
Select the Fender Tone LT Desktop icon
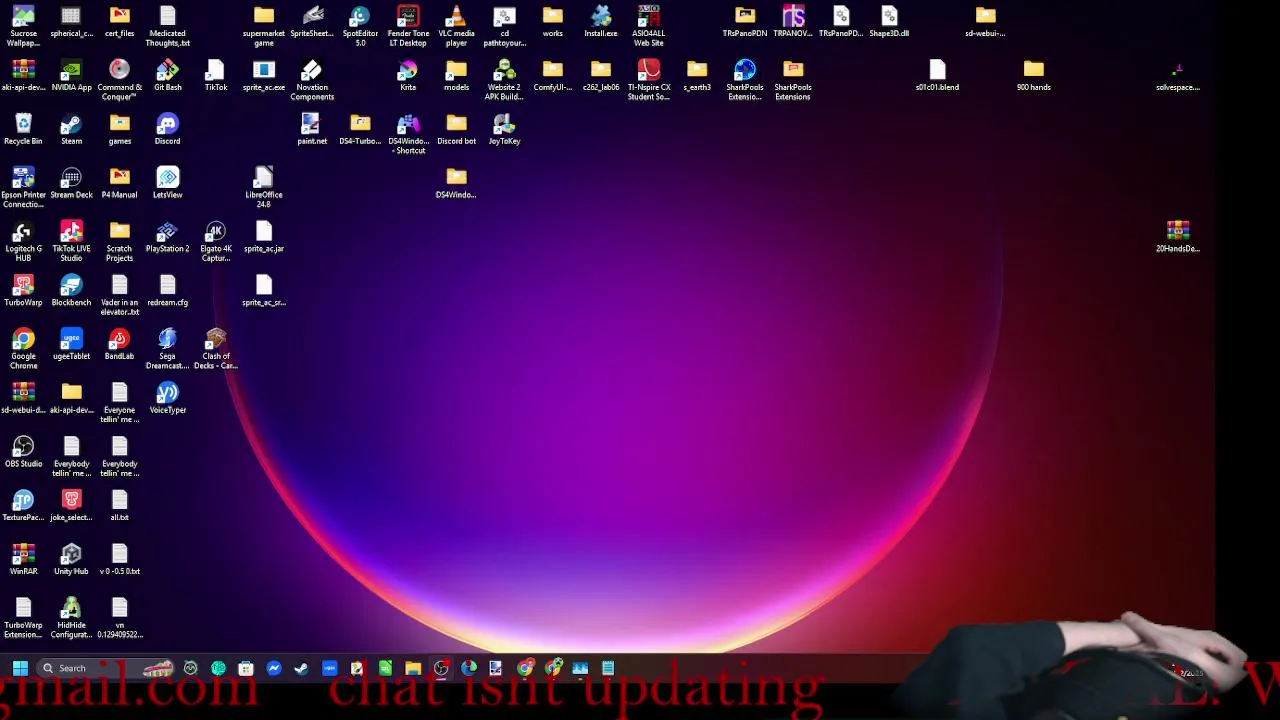pyautogui.click(x=408, y=26)
